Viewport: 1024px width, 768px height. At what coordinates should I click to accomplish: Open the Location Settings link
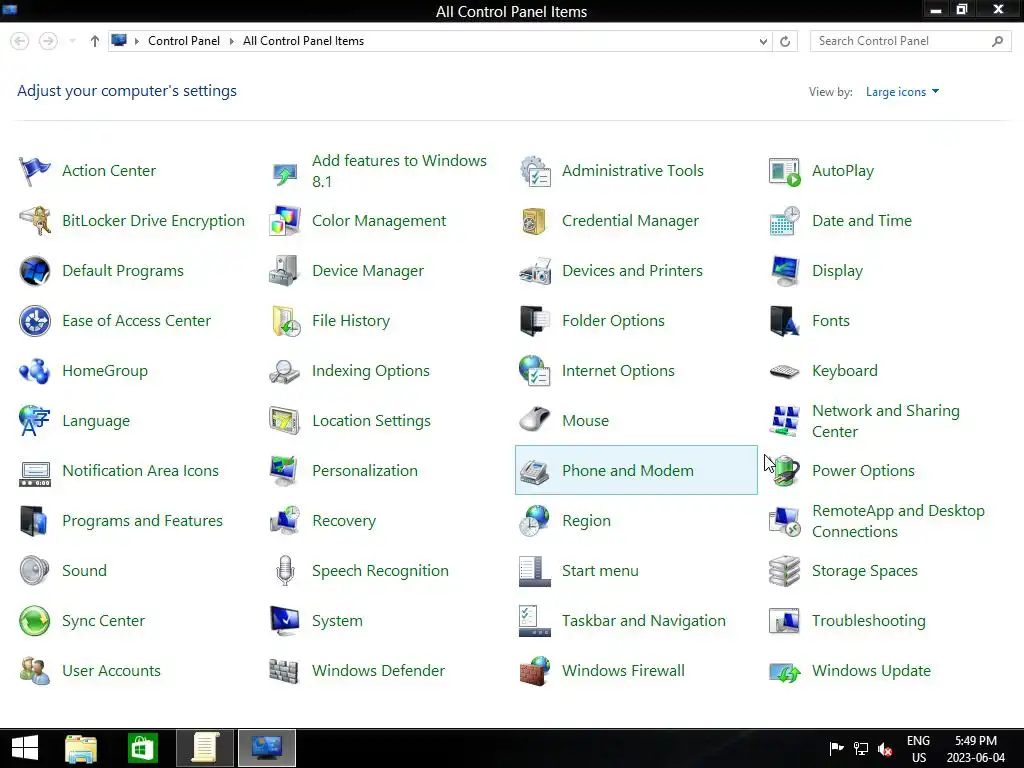(371, 421)
